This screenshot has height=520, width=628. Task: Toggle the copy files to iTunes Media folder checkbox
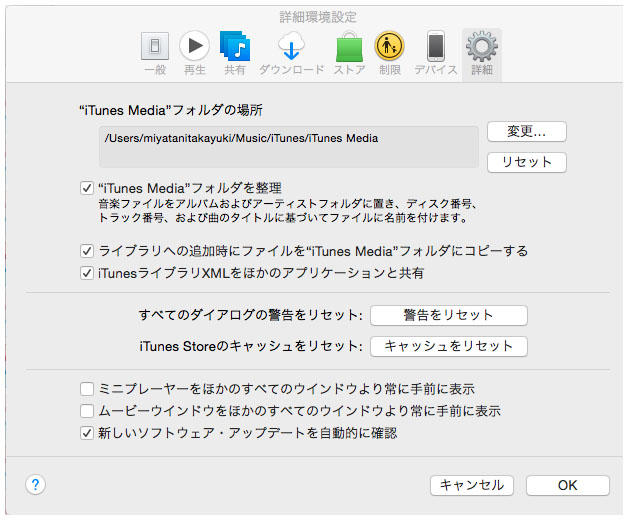(86, 251)
